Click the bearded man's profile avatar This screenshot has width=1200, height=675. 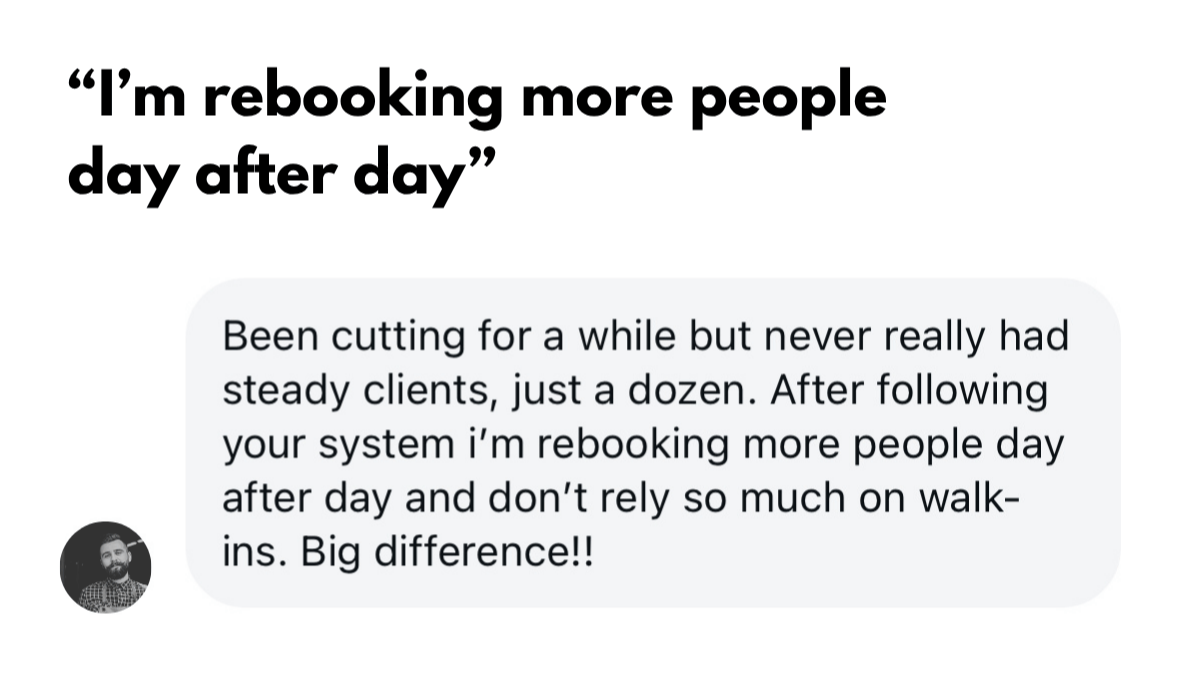pos(105,567)
